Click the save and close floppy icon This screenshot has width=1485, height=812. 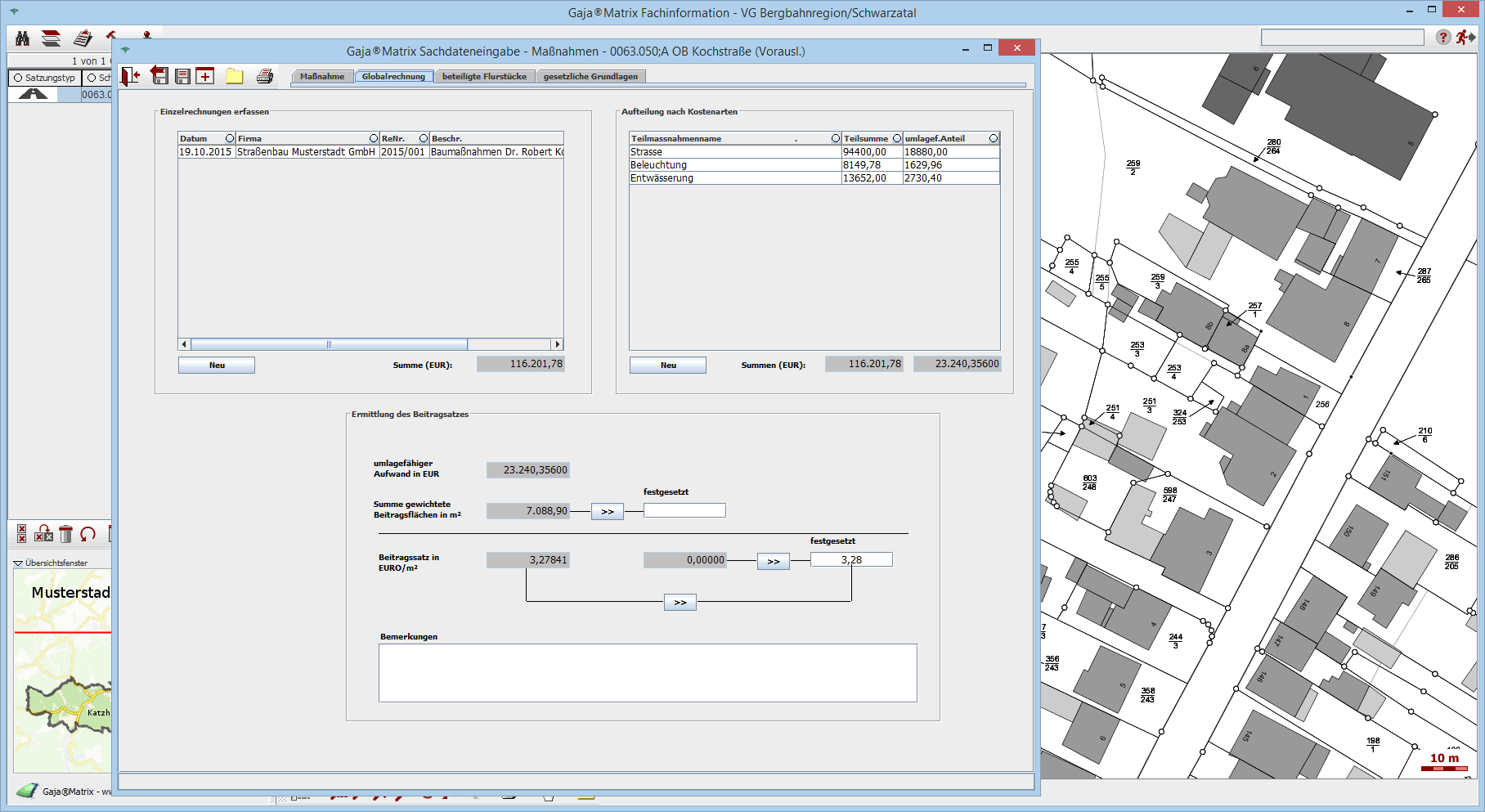[159, 76]
